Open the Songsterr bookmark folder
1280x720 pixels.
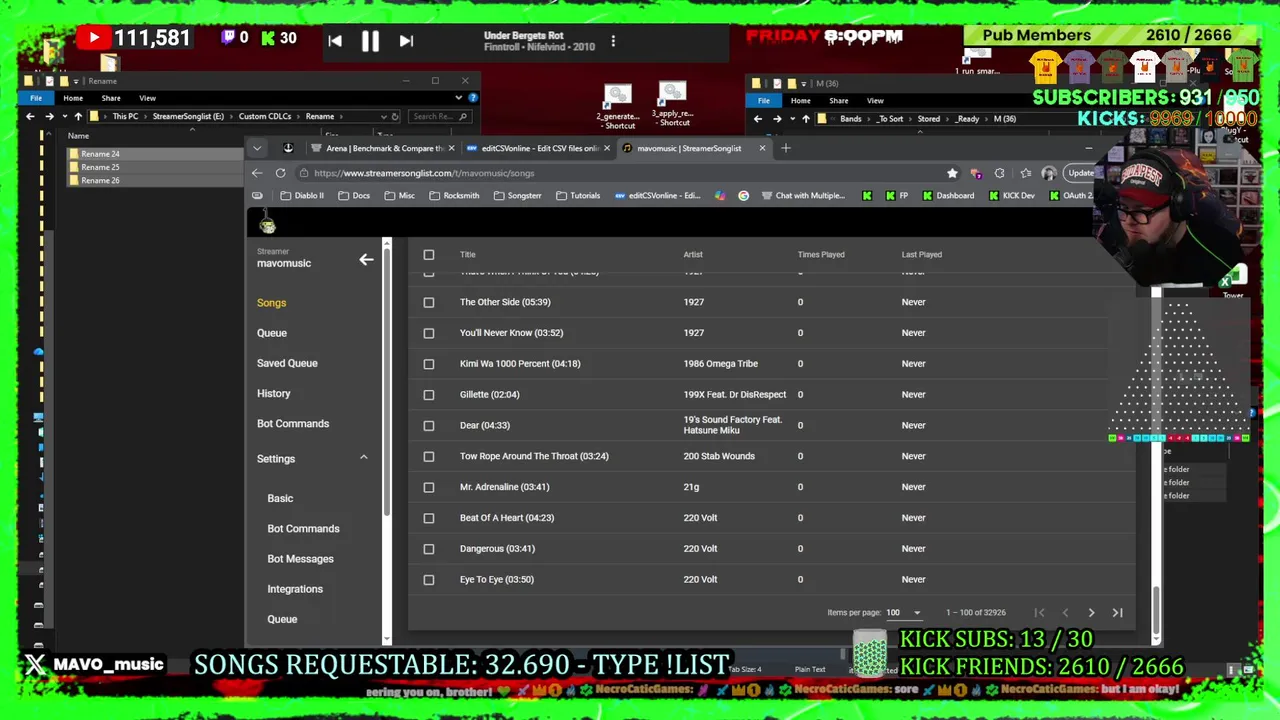click(x=518, y=196)
